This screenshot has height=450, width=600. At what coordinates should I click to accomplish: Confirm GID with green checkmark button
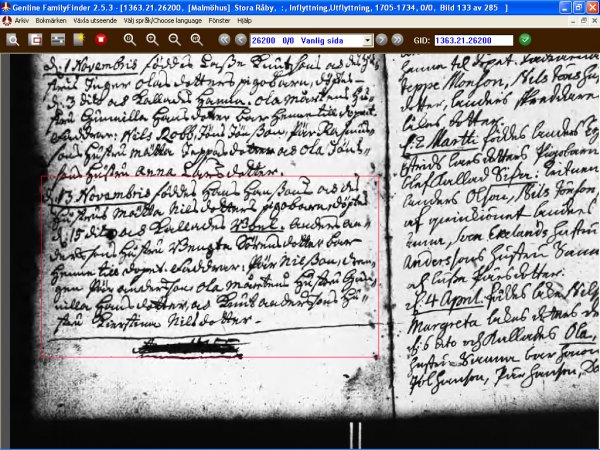(x=525, y=39)
